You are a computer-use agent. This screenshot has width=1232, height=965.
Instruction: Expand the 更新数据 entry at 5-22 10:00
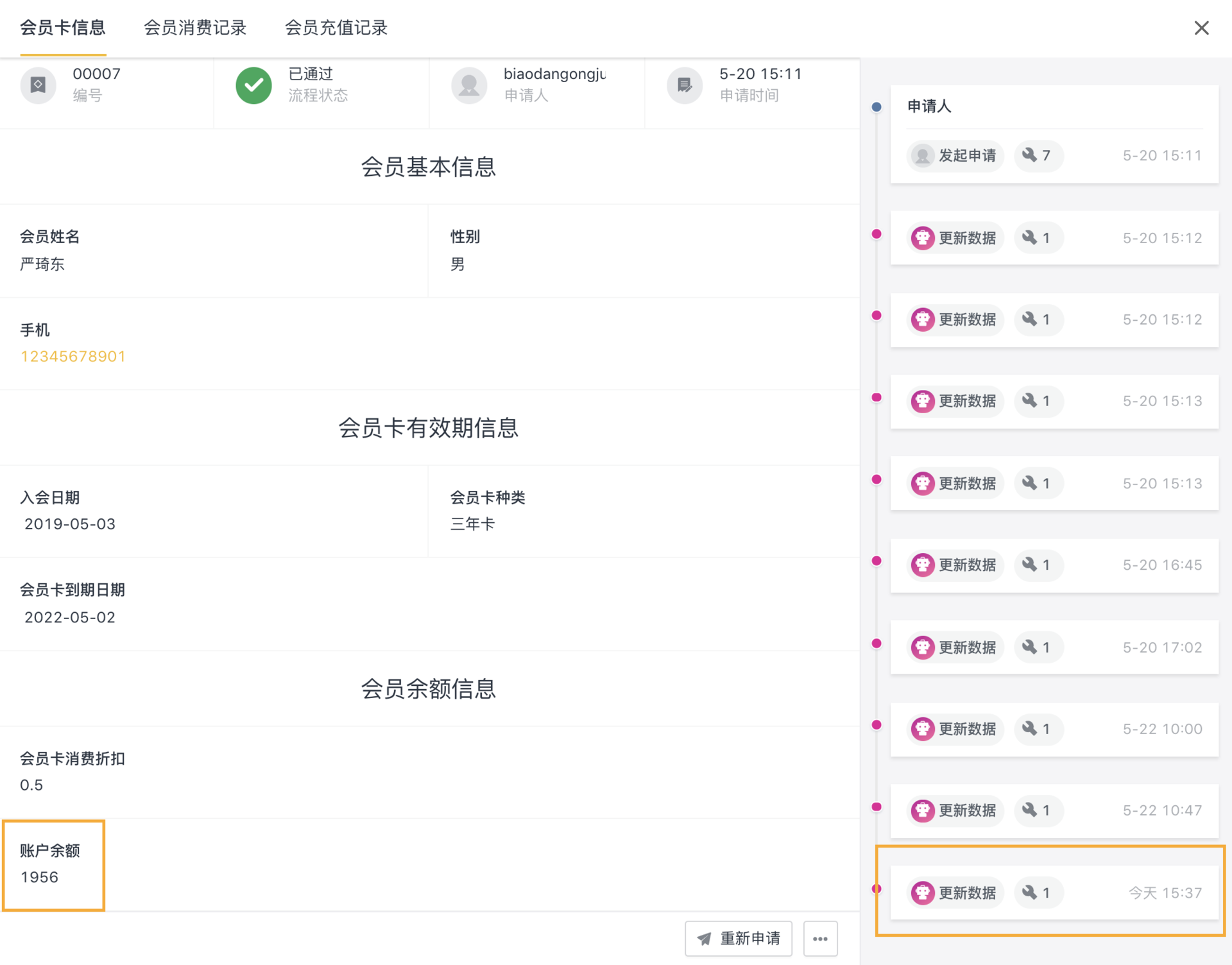pyautogui.click(x=1054, y=729)
